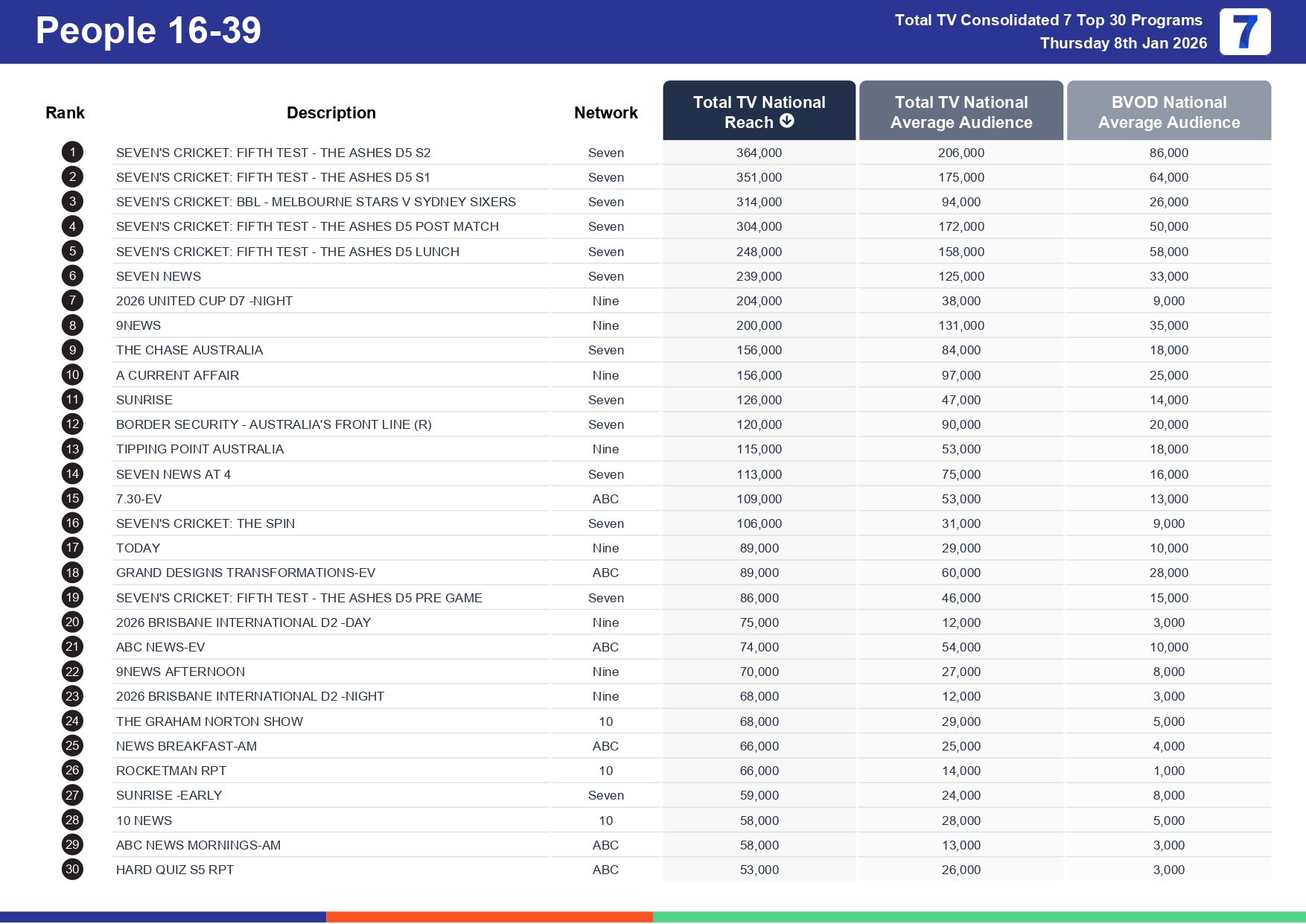Open the Rank column header options

coord(65,112)
